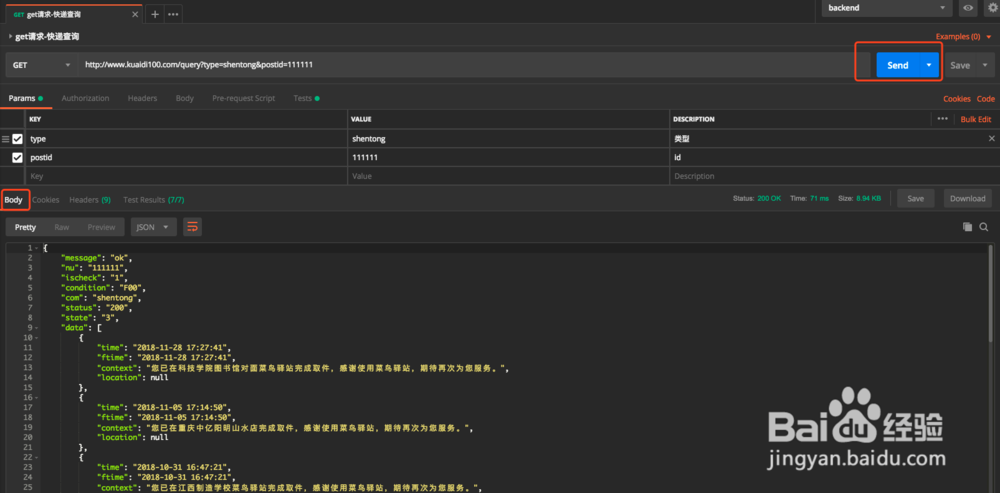Open manage environments gear icon
The height and width of the screenshot is (493, 1000).
(992, 8)
